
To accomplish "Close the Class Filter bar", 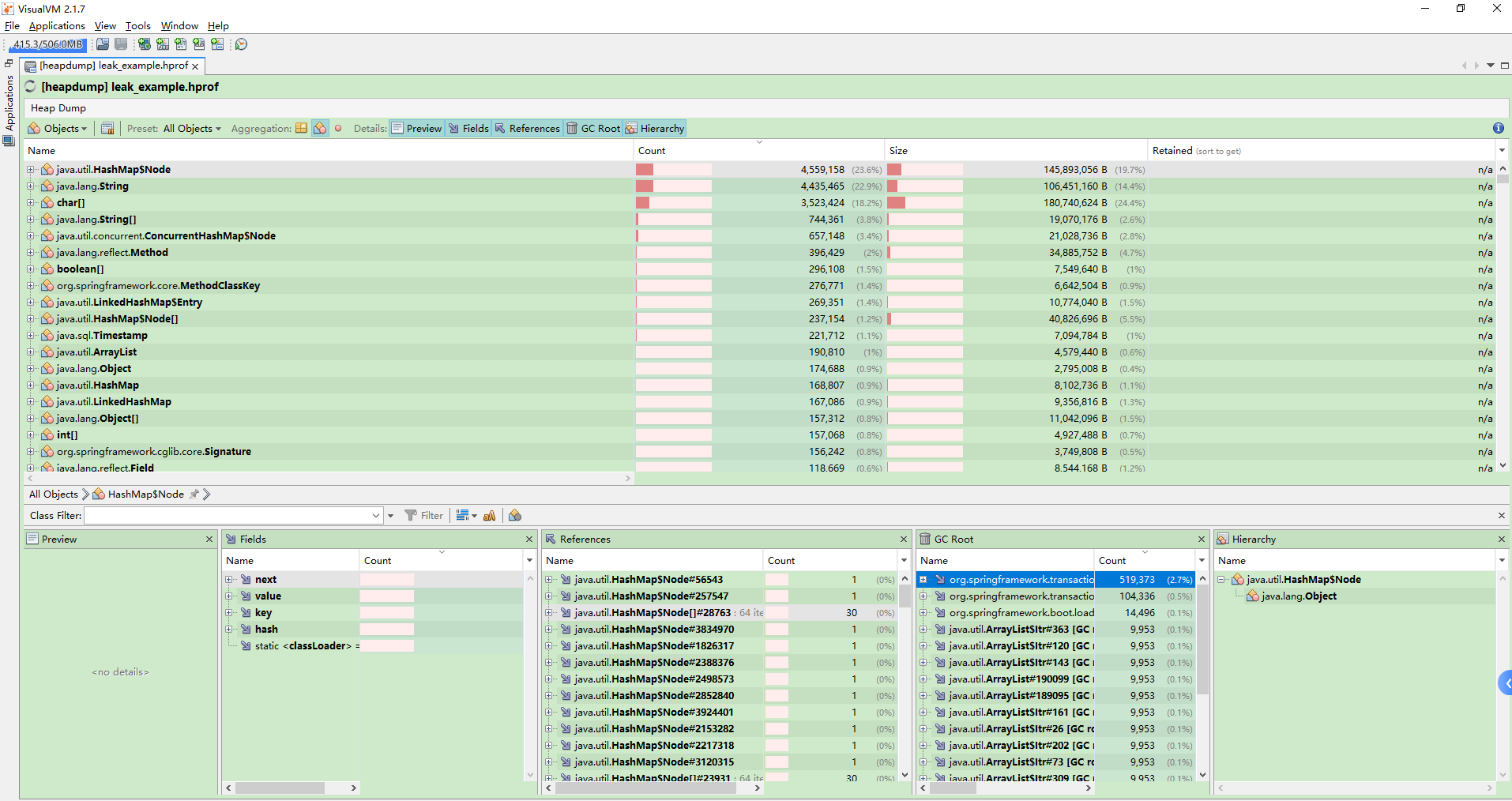I will (x=1502, y=515).
